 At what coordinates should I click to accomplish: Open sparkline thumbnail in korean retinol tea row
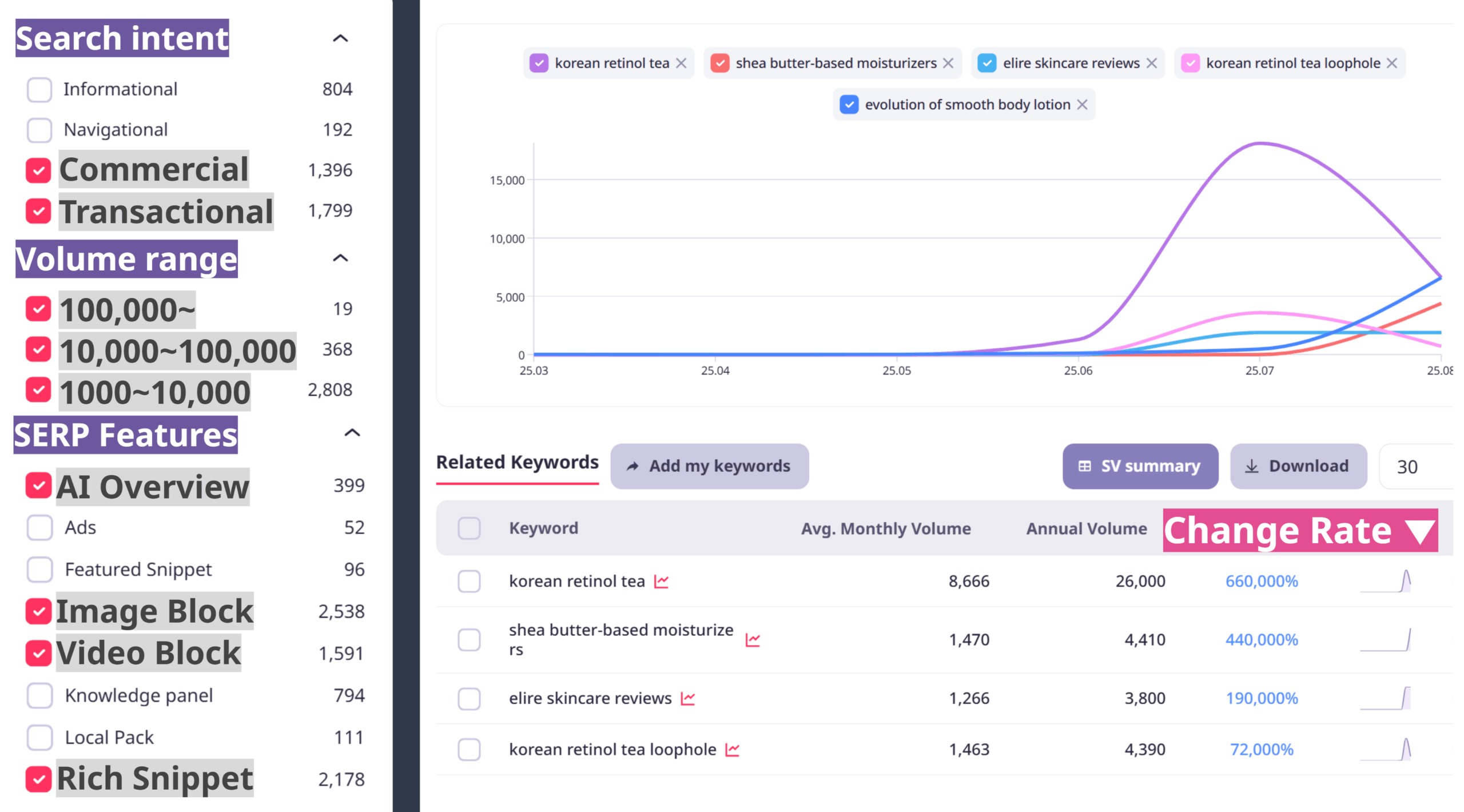point(1385,582)
